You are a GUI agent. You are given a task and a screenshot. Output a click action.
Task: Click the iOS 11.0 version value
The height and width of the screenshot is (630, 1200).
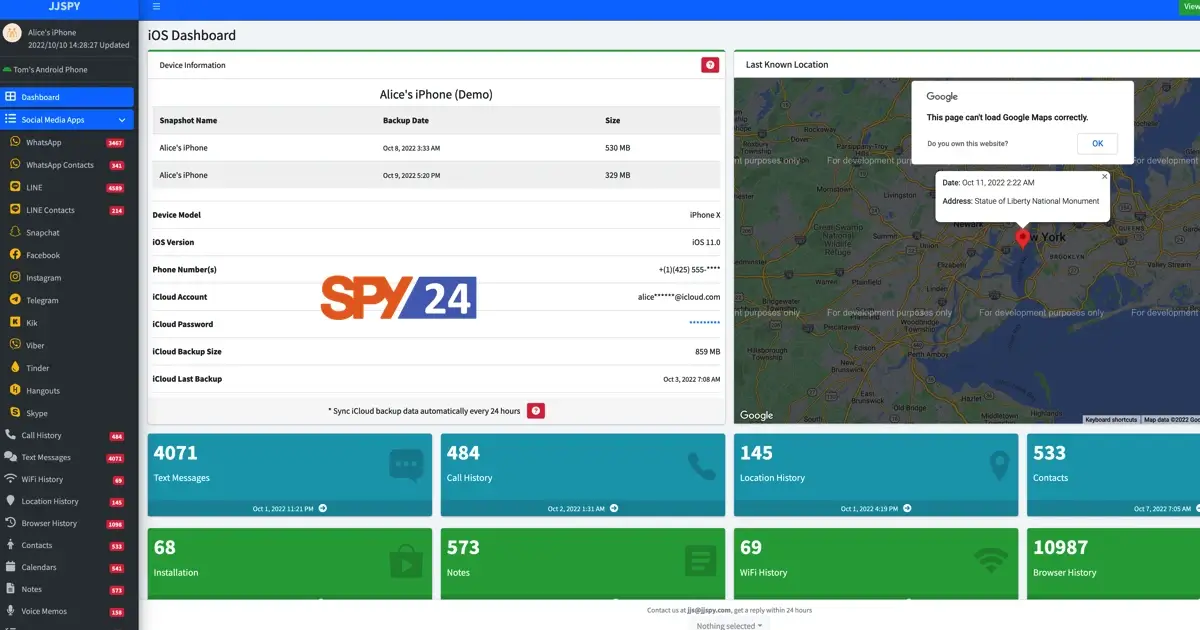pyautogui.click(x=706, y=242)
